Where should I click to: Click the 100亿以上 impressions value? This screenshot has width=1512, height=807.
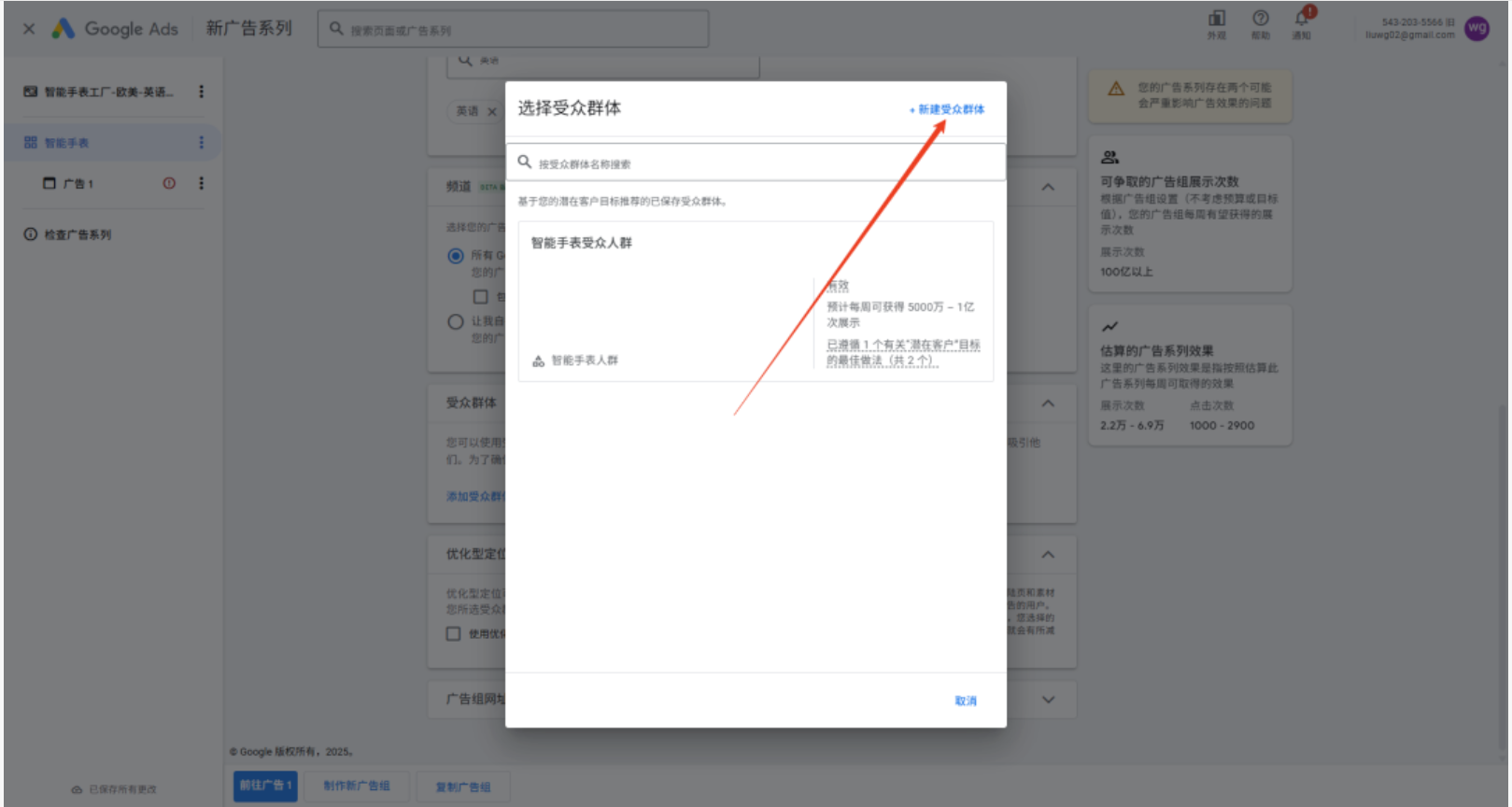point(1126,272)
